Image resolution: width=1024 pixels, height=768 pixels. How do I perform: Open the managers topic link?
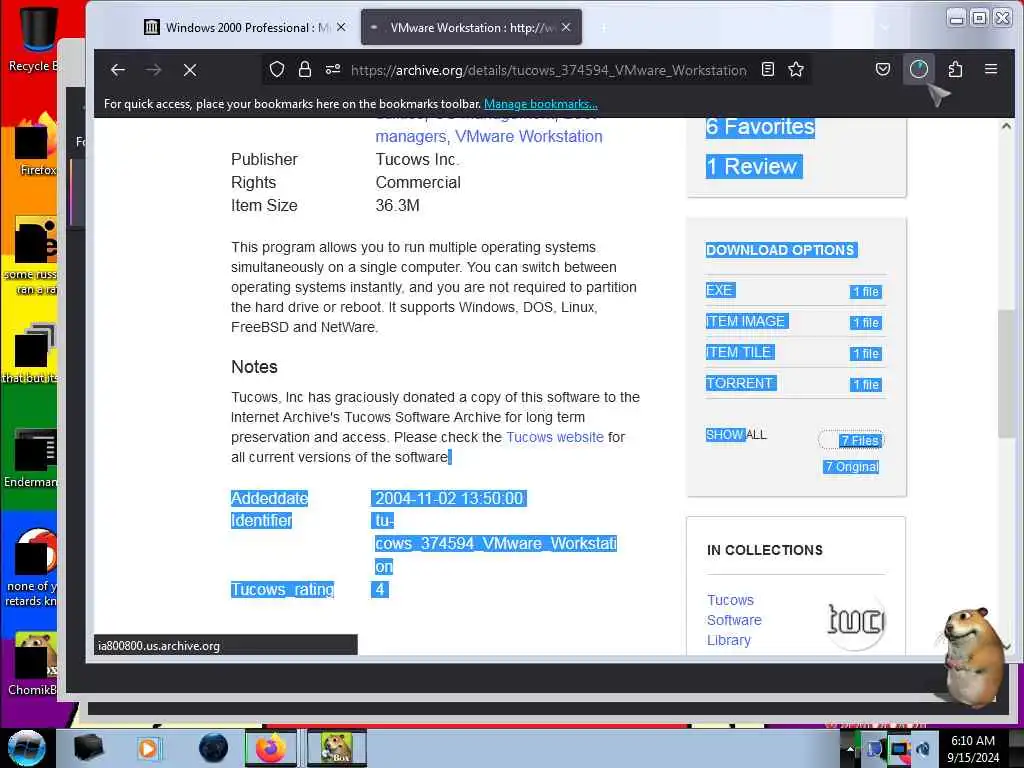coord(411,136)
